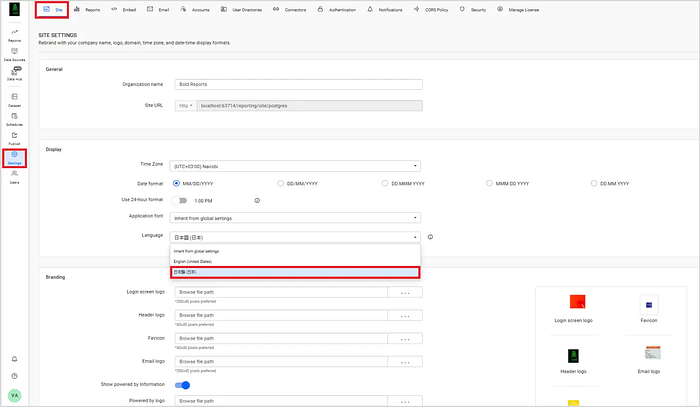
Task: Click the Favicon preview thumbnail
Action: click(x=649, y=305)
